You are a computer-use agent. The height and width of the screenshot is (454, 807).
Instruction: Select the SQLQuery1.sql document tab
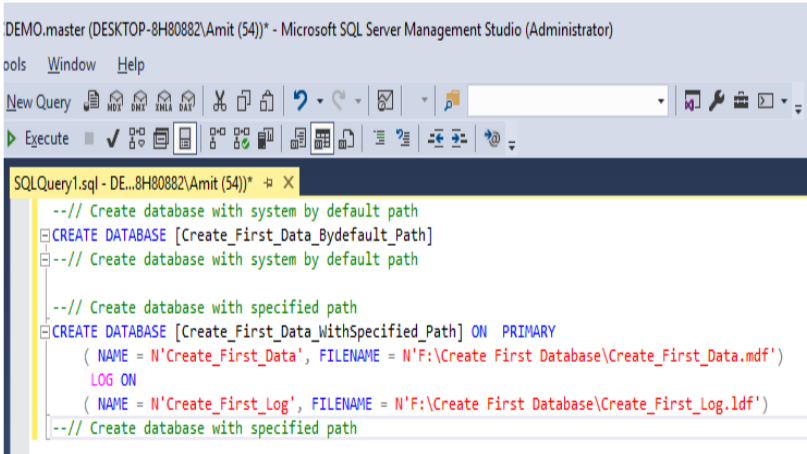point(133,183)
